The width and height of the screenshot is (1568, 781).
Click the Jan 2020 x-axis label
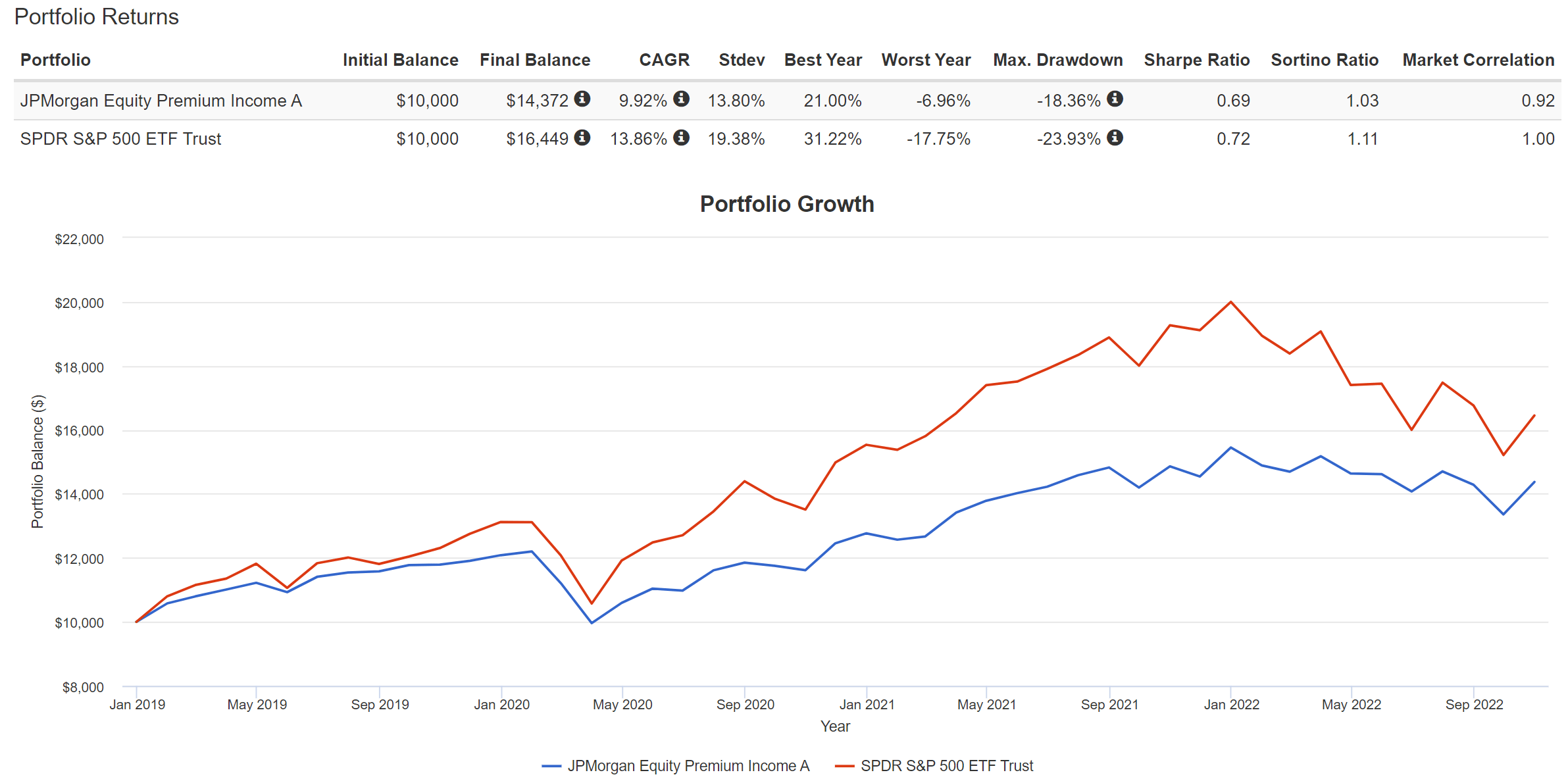pyautogui.click(x=501, y=705)
